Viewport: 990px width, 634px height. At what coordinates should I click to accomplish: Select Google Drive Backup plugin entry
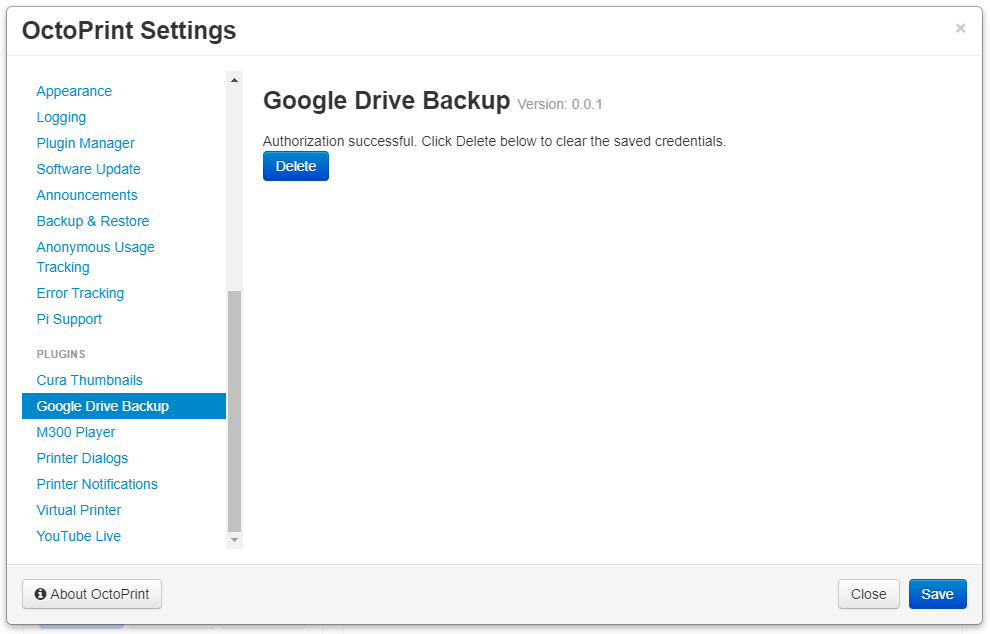pyautogui.click(x=124, y=406)
